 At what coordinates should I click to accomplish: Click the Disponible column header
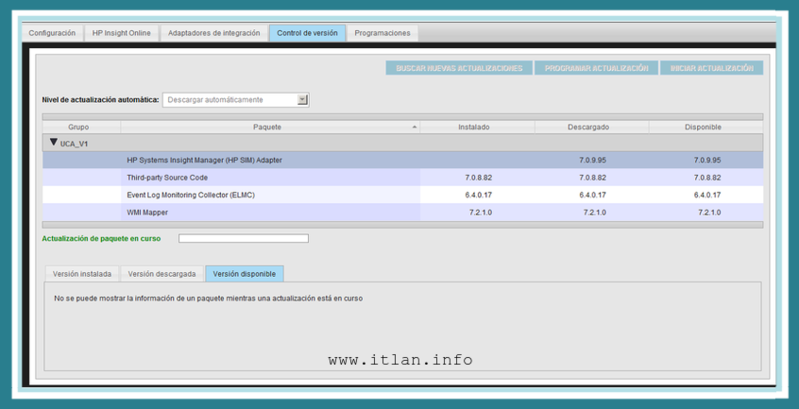(705, 127)
